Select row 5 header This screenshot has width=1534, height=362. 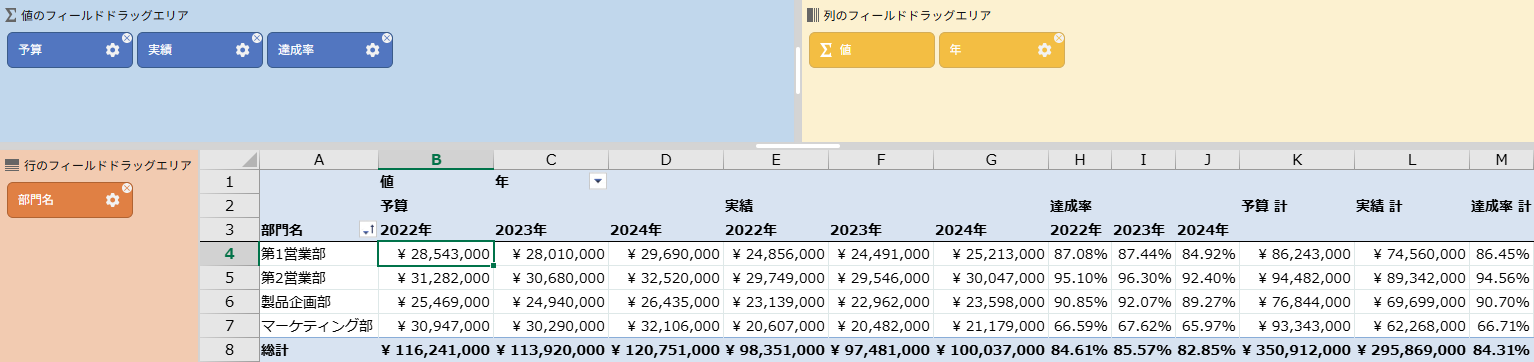[x=229, y=278]
